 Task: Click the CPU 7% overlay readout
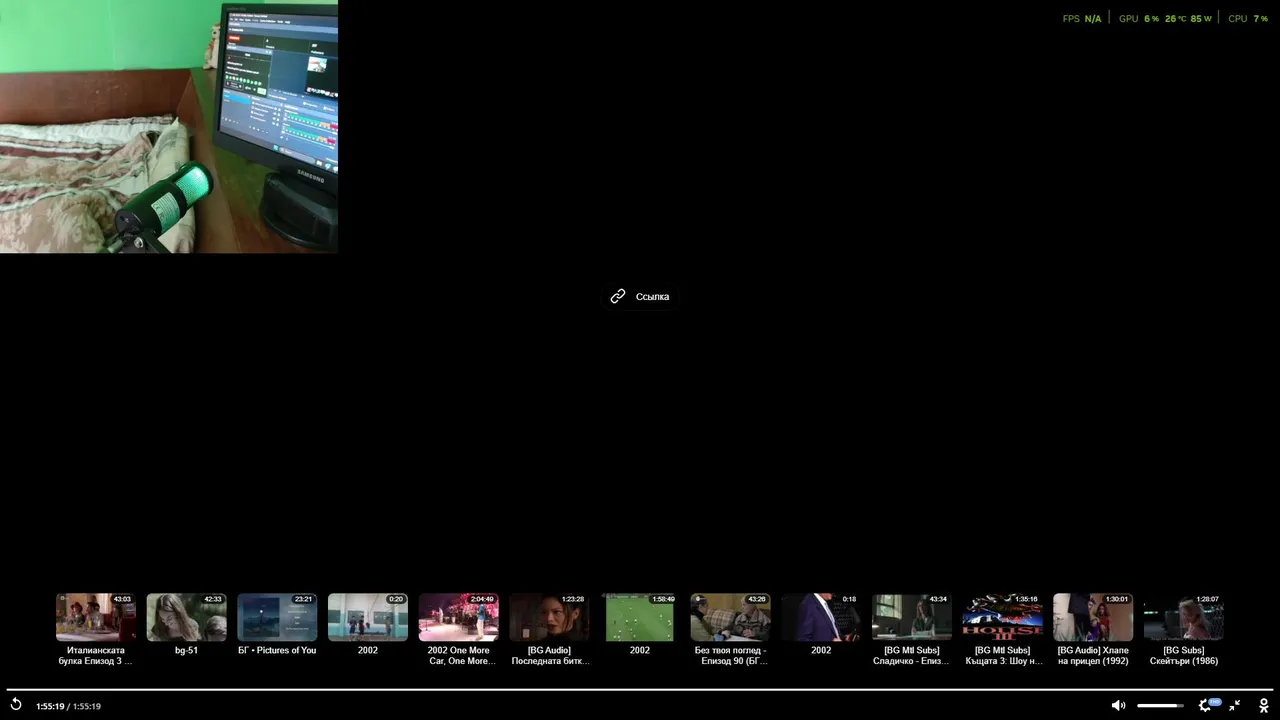pos(1248,19)
